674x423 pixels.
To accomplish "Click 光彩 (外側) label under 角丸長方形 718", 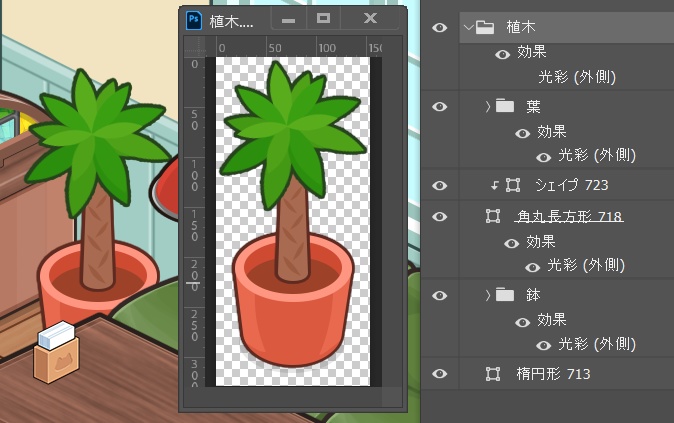I will 586,265.
